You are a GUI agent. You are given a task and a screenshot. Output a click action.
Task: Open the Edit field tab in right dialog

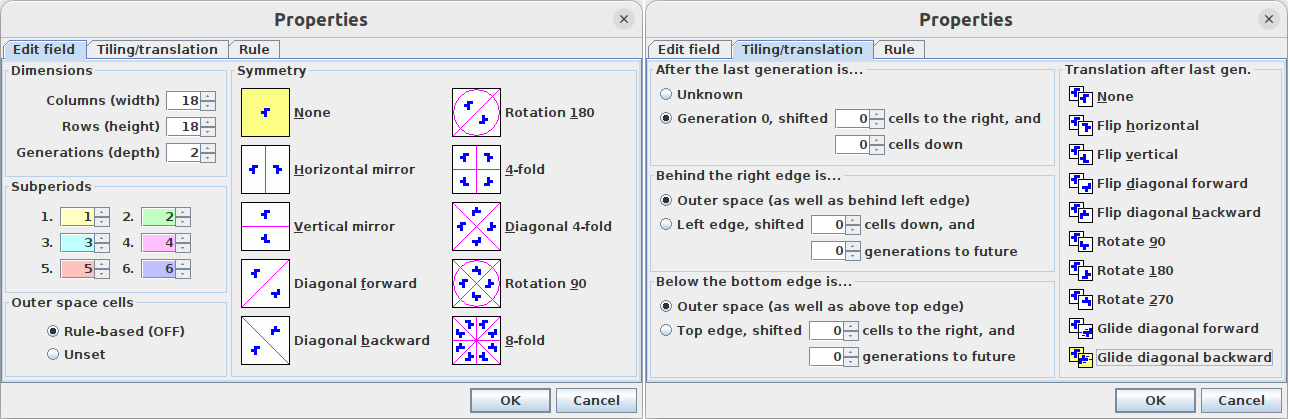click(x=689, y=49)
